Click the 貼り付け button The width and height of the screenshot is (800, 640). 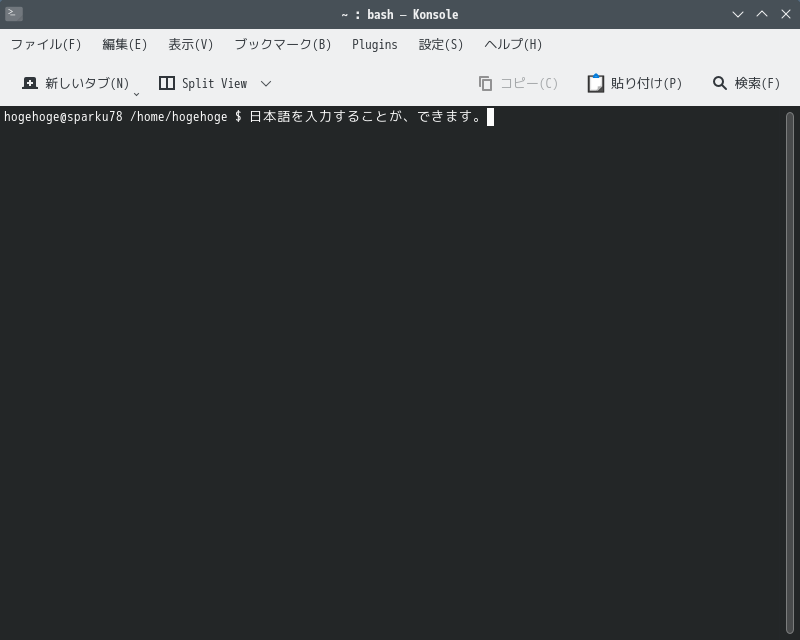(x=634, y=83)
